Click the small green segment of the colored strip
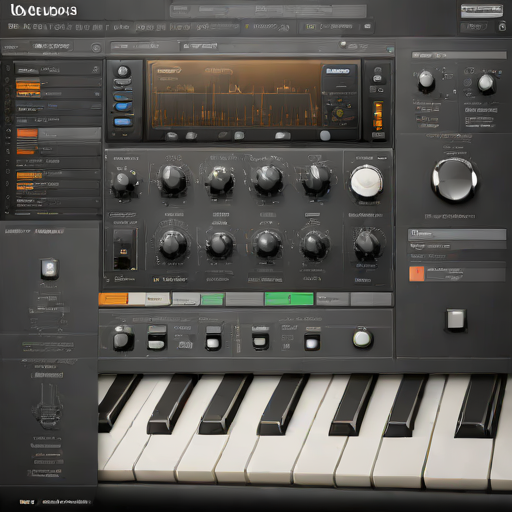This screenshot has height=512, width=512. coord(212,299)
